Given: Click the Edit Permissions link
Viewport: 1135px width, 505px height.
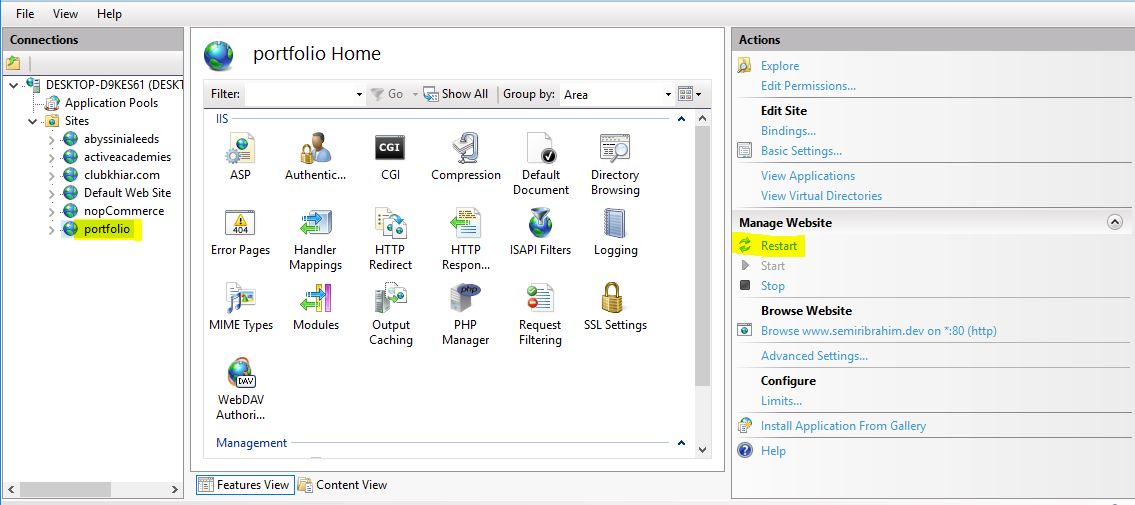Looking at the screenshot, I should click(x=808, y=85).
